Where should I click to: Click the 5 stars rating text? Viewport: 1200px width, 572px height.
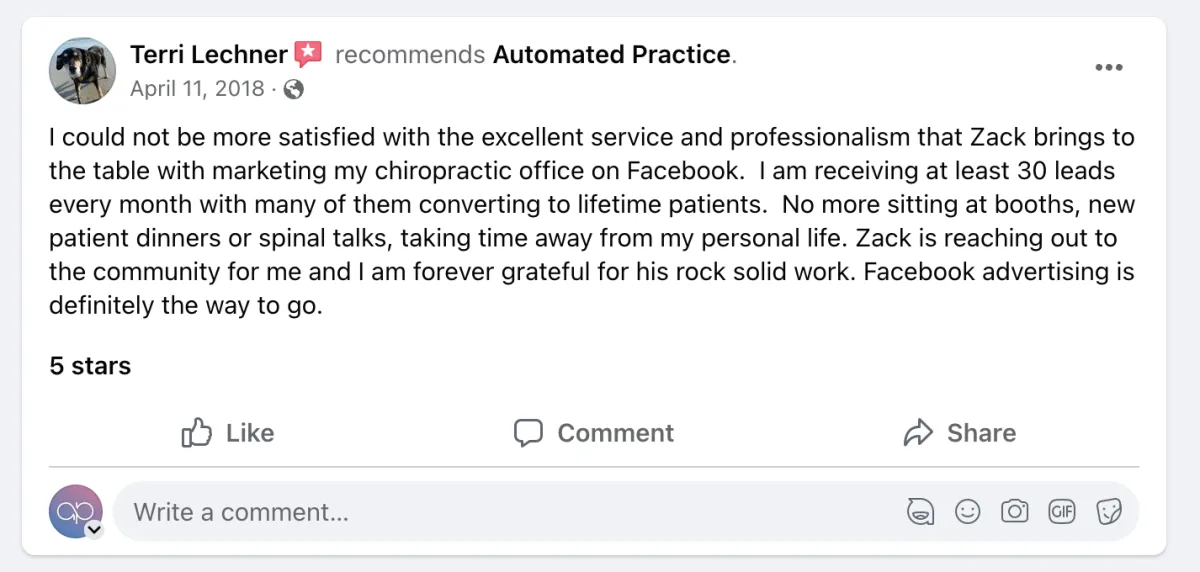tap(90, 366)
